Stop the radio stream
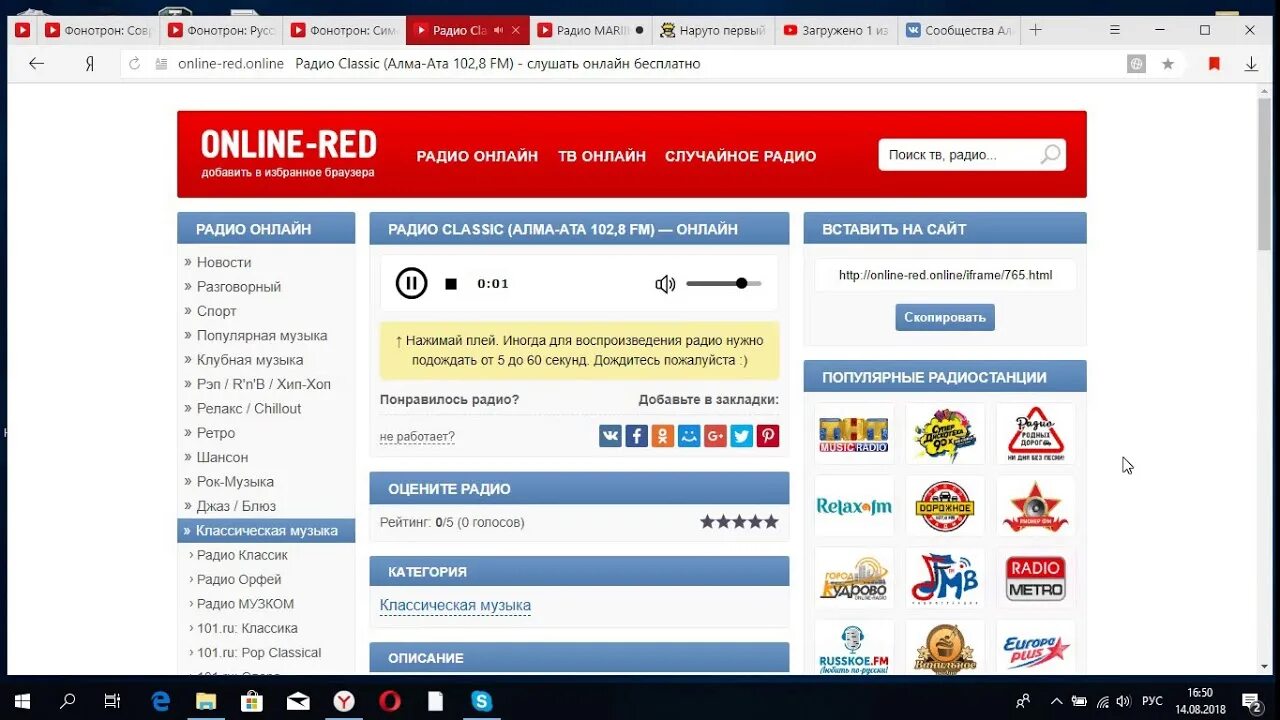Image resolution: width=1280 pixels, height=720 pixels. (x=451, y=284)
